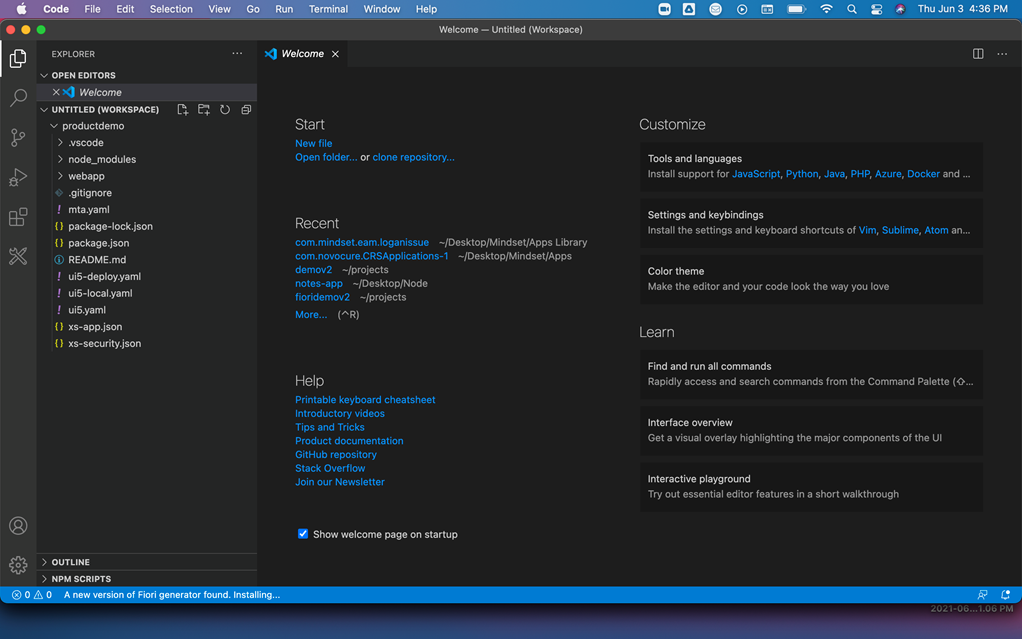Screen dimensions: 1022x639
Task: Open the Printable keyboard cheatsheet link
Action: coord(365,400)
